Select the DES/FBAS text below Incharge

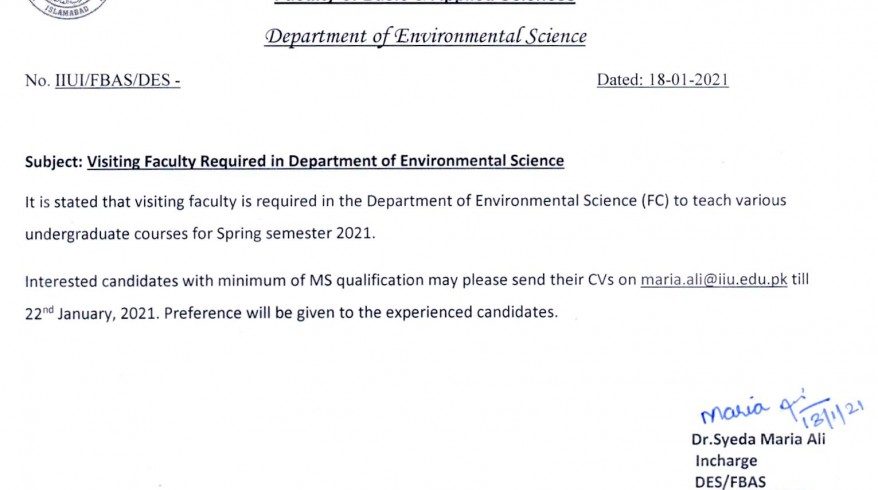pos(730,482)
